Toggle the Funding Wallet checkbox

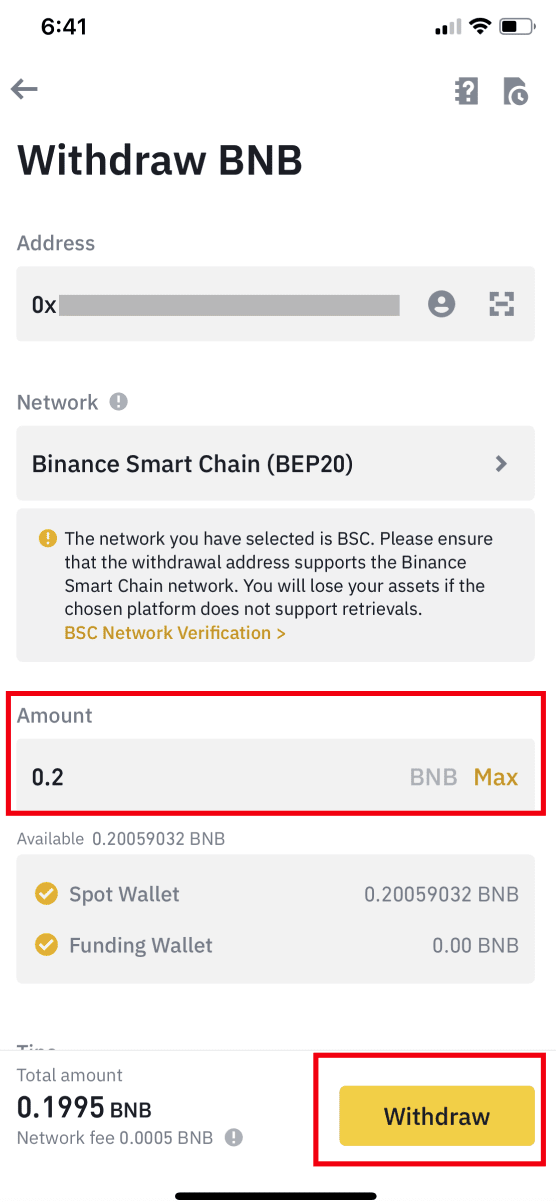point(46,945)
